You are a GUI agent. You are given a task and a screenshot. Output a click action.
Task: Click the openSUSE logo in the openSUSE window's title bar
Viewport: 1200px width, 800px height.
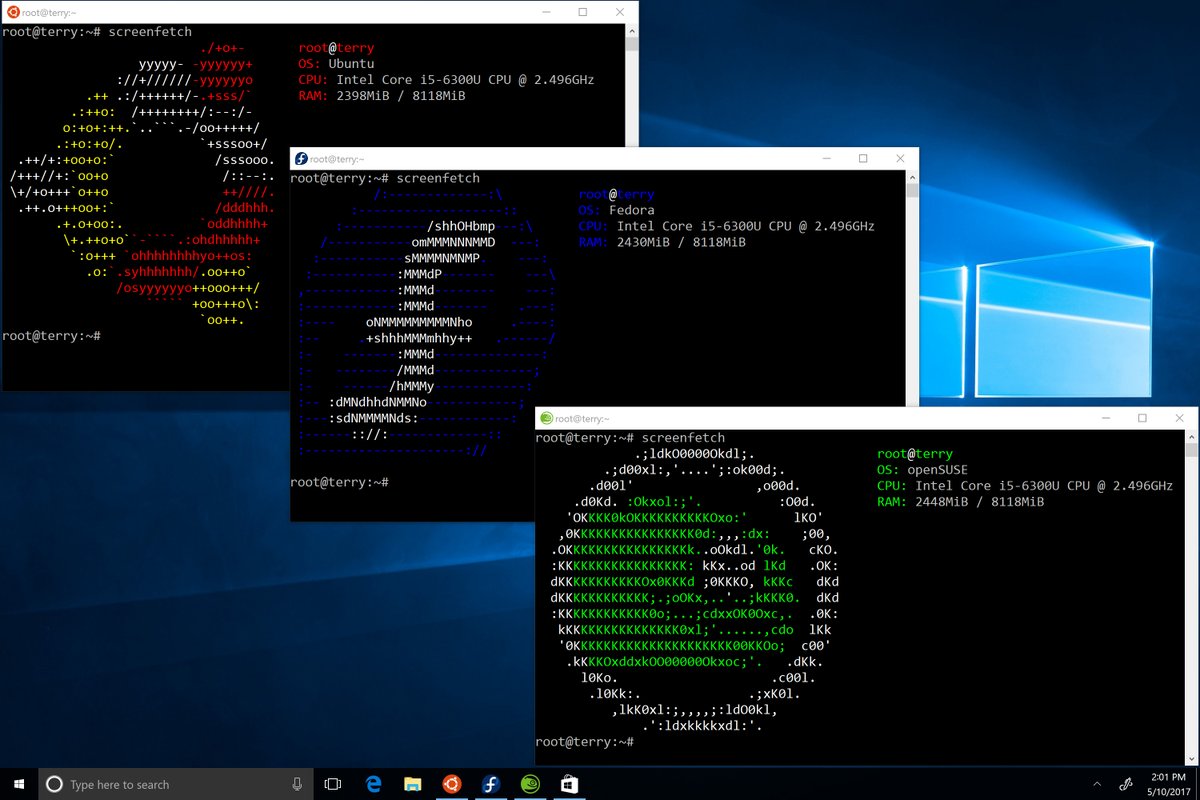(545, 418)
